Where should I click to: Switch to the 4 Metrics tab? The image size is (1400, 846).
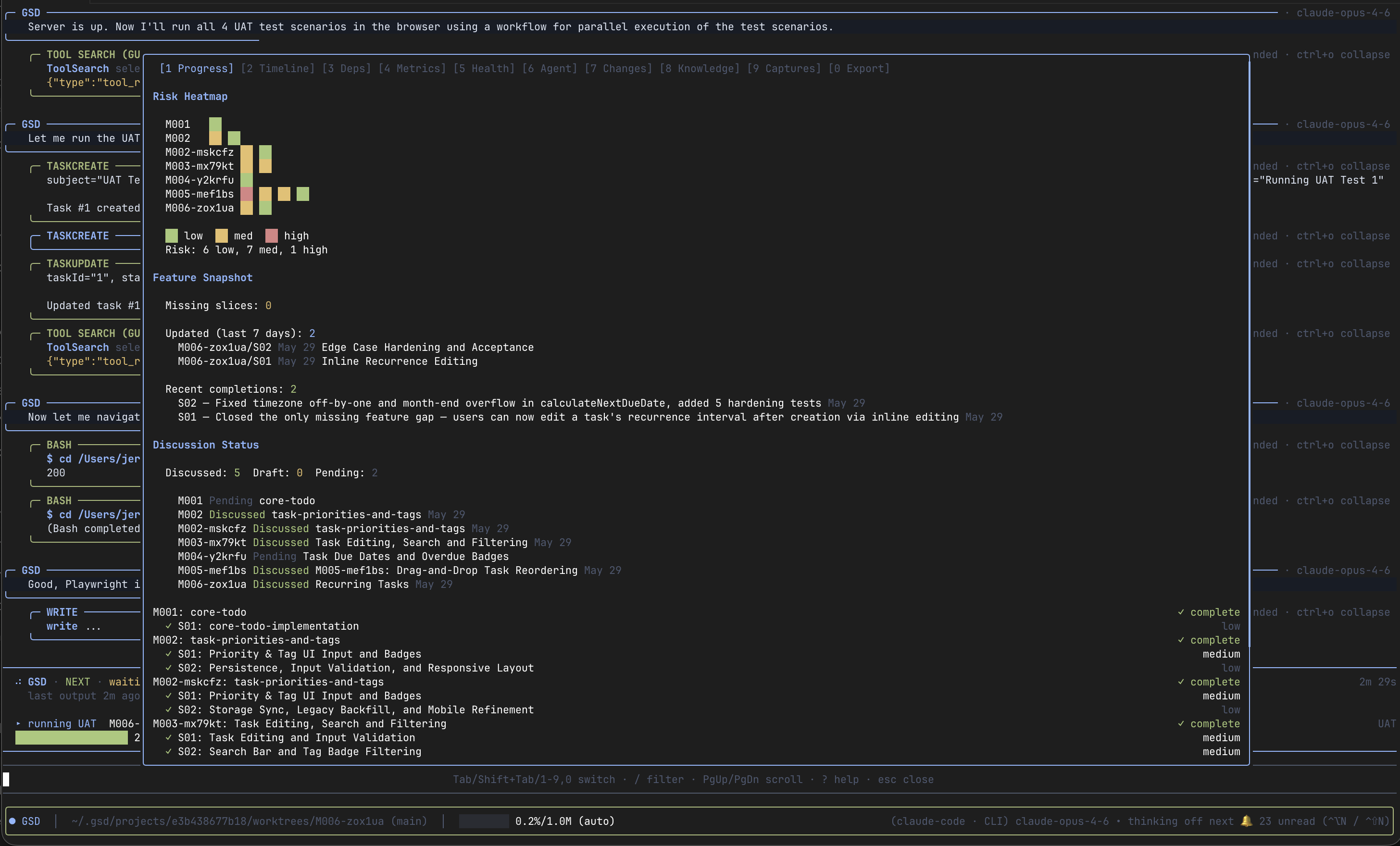(x=412, y=68)
